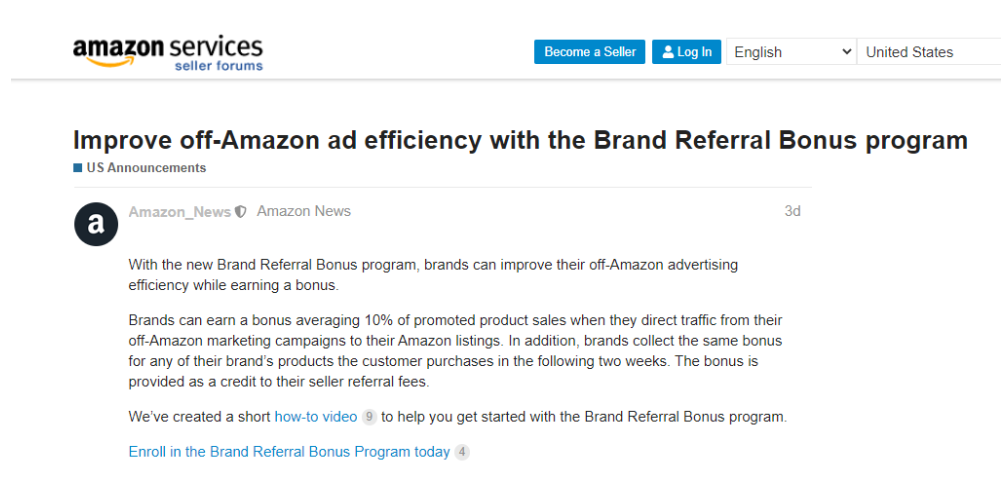Click the 4 click-count badge
The height and width of the screenshot is (497, 1006).
coord(462,452)
